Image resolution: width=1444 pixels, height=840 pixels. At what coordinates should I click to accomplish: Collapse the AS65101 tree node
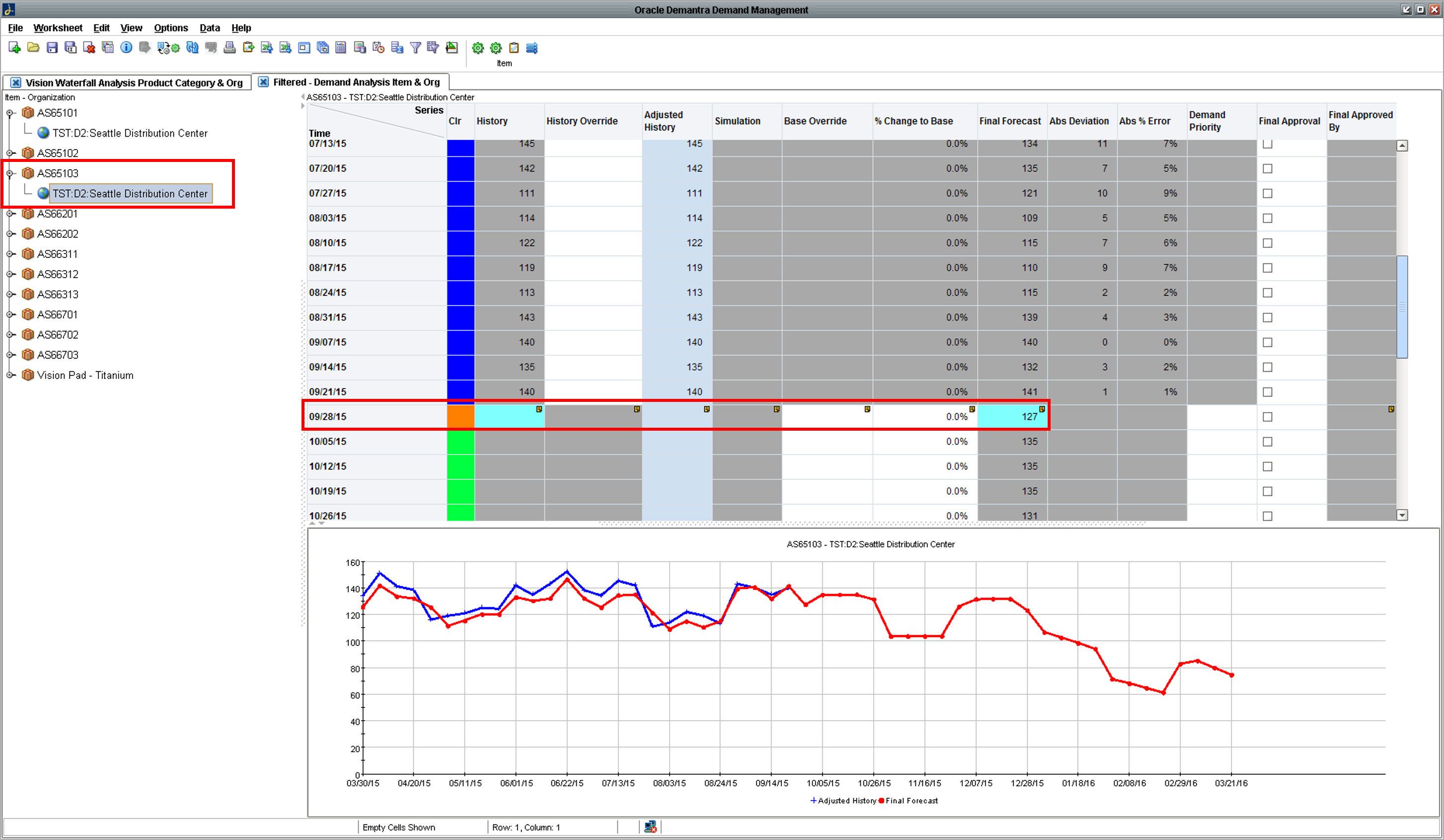click(10, 113)
